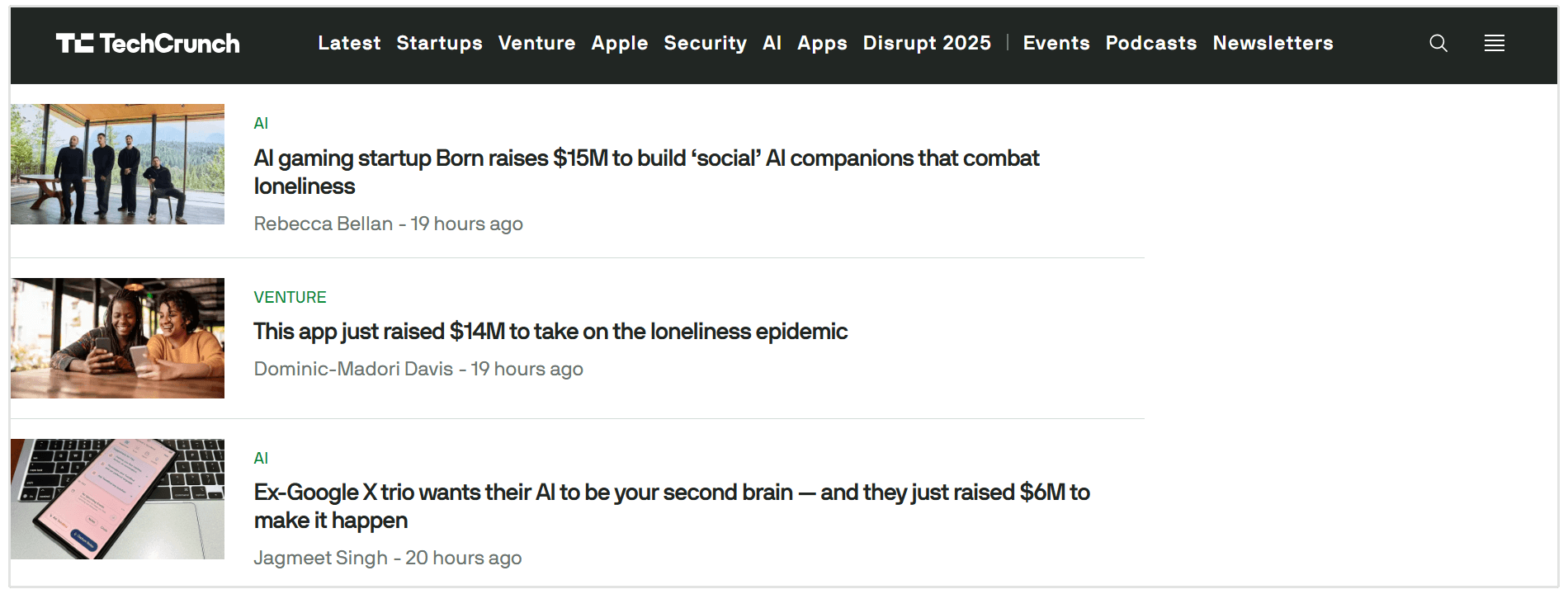
Task: Select the Latest menu item
Action: [349, 43]
